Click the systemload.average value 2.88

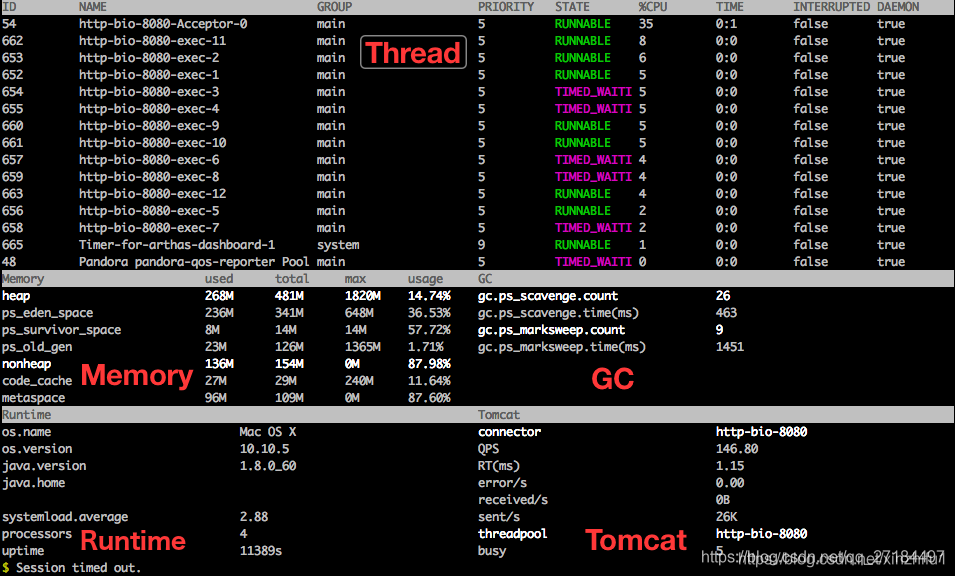pos(254,517)
